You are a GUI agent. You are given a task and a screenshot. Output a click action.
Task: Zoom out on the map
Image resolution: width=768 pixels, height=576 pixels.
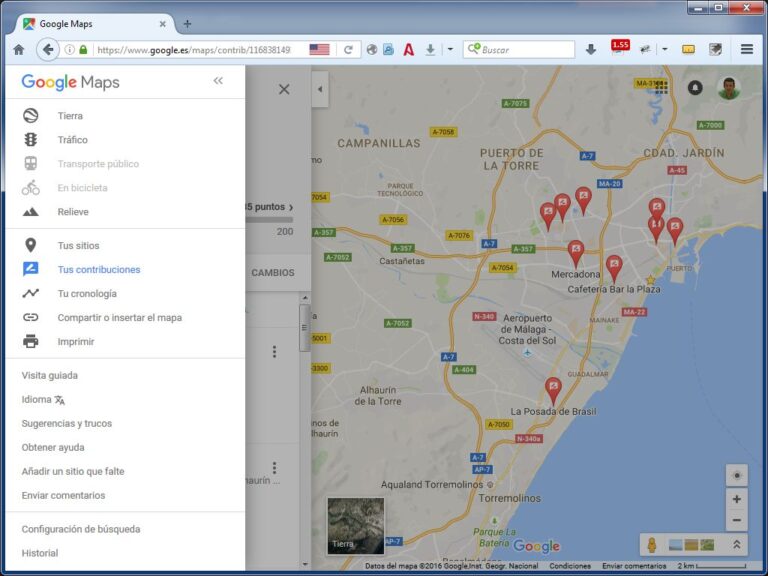737,520
